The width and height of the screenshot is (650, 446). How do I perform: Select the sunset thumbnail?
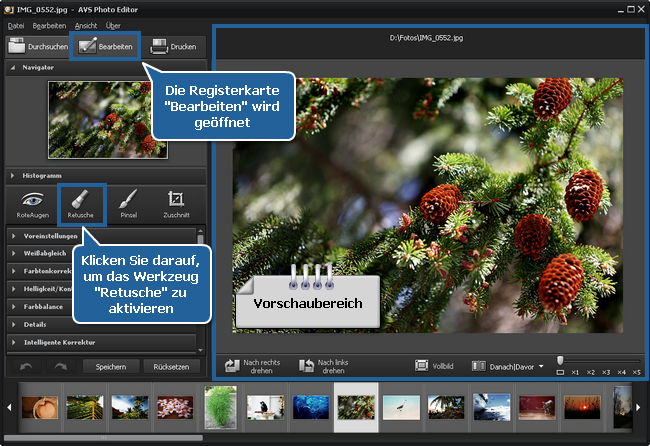click(582, 407)
